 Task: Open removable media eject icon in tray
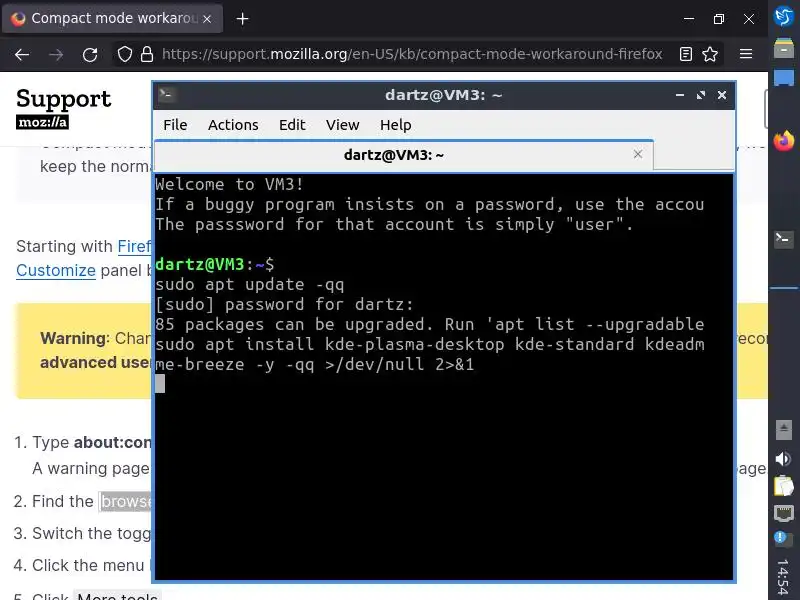(x=784, y=430)
